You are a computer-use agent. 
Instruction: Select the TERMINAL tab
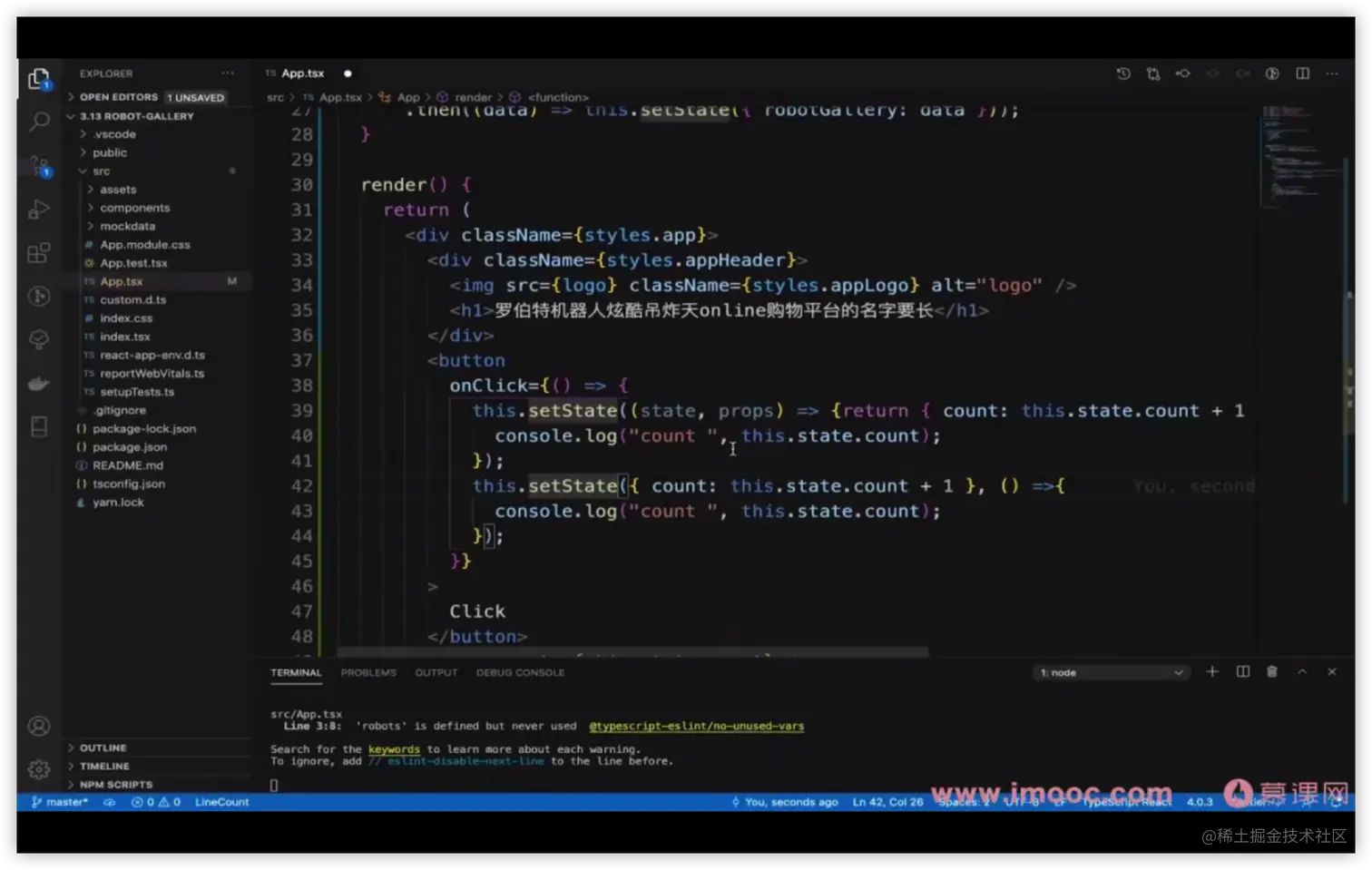click(296, 672)
